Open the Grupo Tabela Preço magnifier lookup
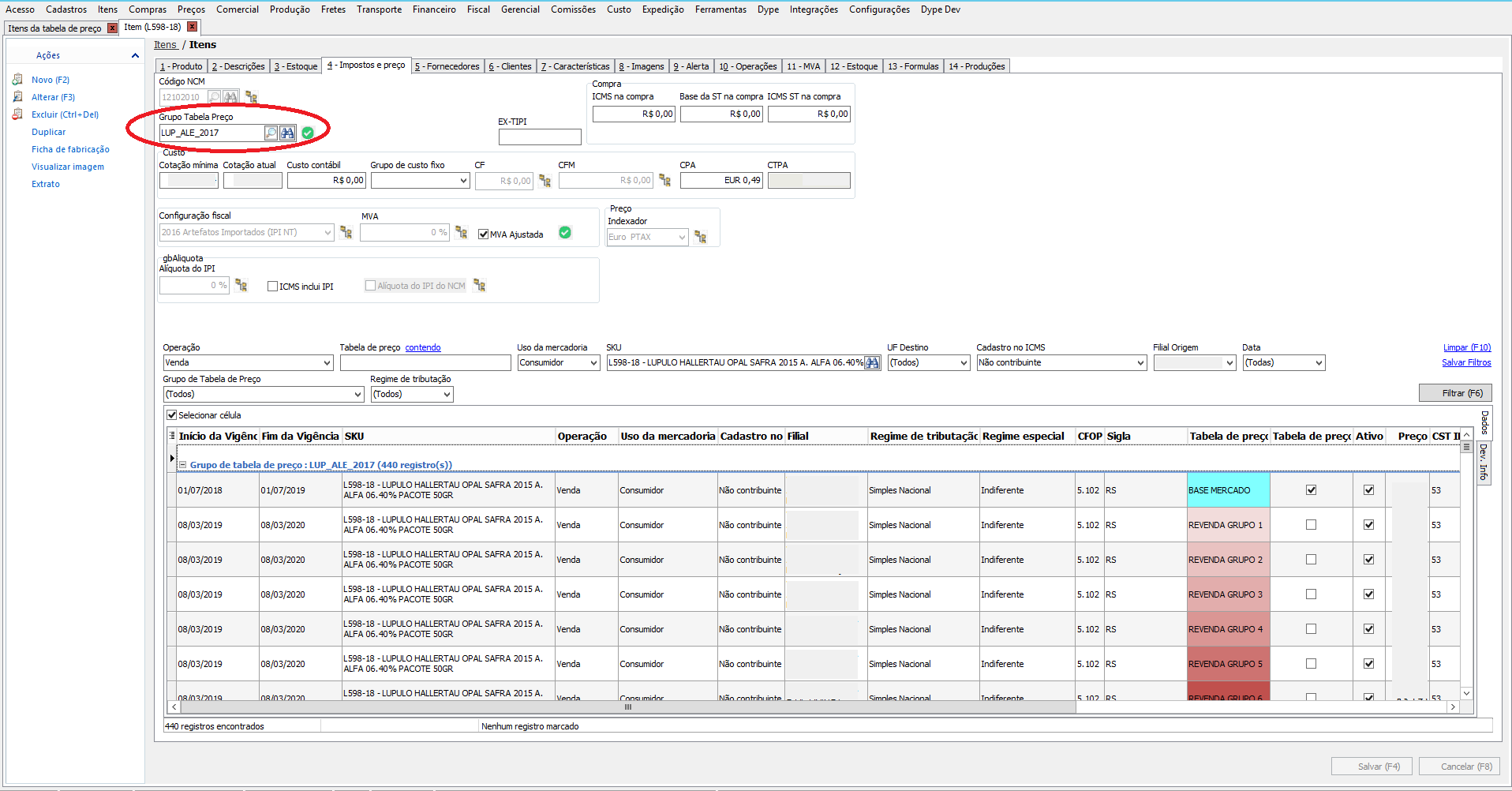 pos(271,133)
